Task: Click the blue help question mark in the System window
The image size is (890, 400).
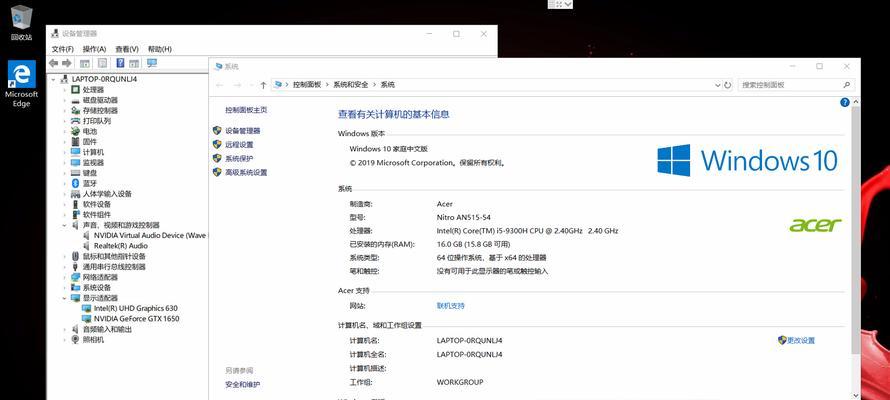Action: [845, 103]
